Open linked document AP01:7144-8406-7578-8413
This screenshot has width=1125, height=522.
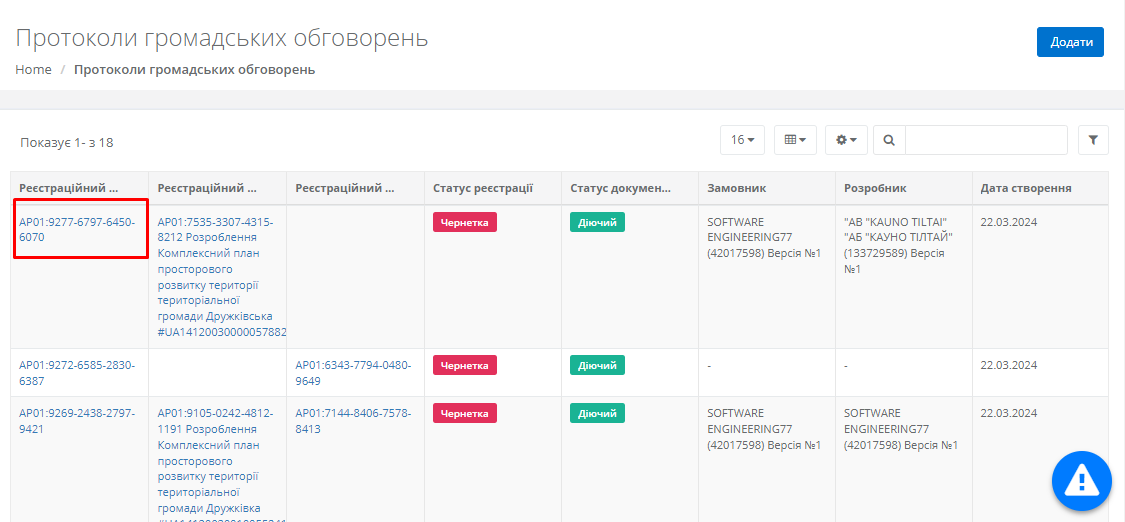(x=353, y=420)
